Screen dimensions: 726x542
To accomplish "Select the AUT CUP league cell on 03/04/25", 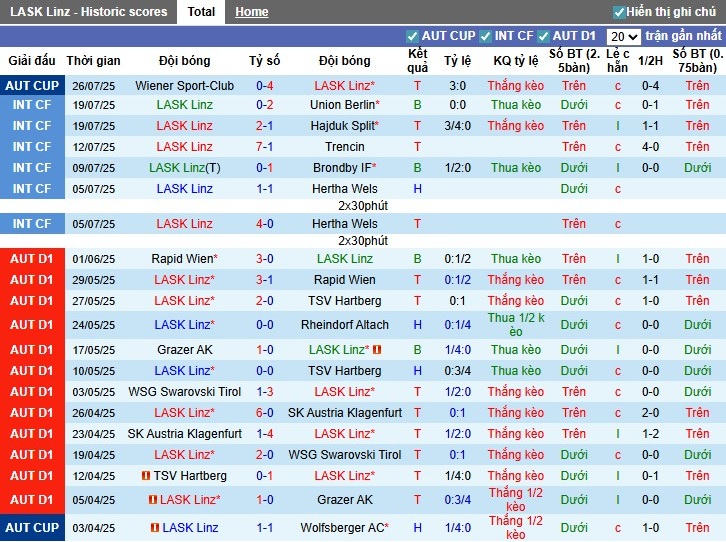I will (32, 528).
